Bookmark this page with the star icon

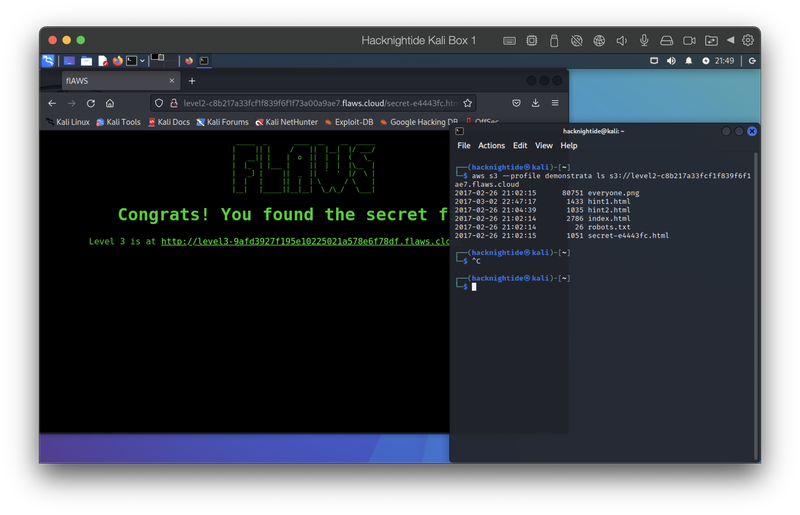467,103
